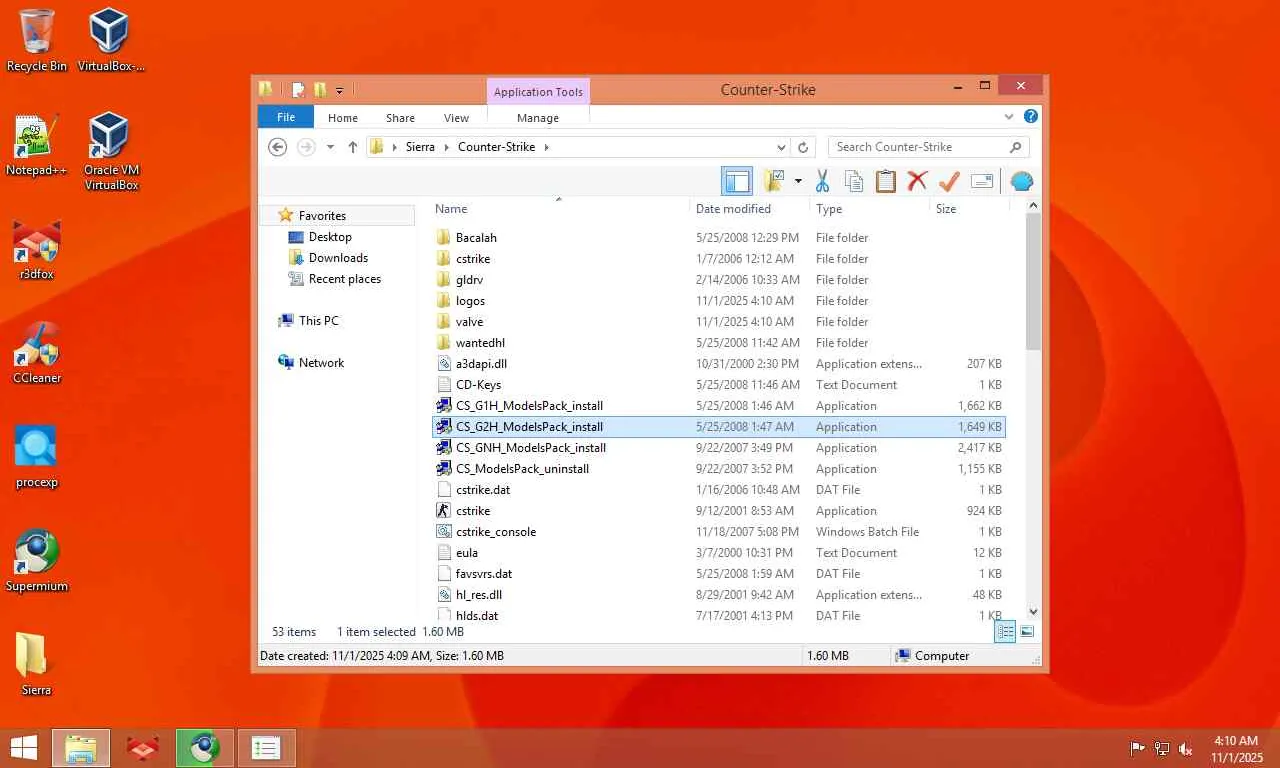Select the wantedhl folder
Image resolution: width=1280 pixels, height=768 pixels.
[x=719, y=343]
